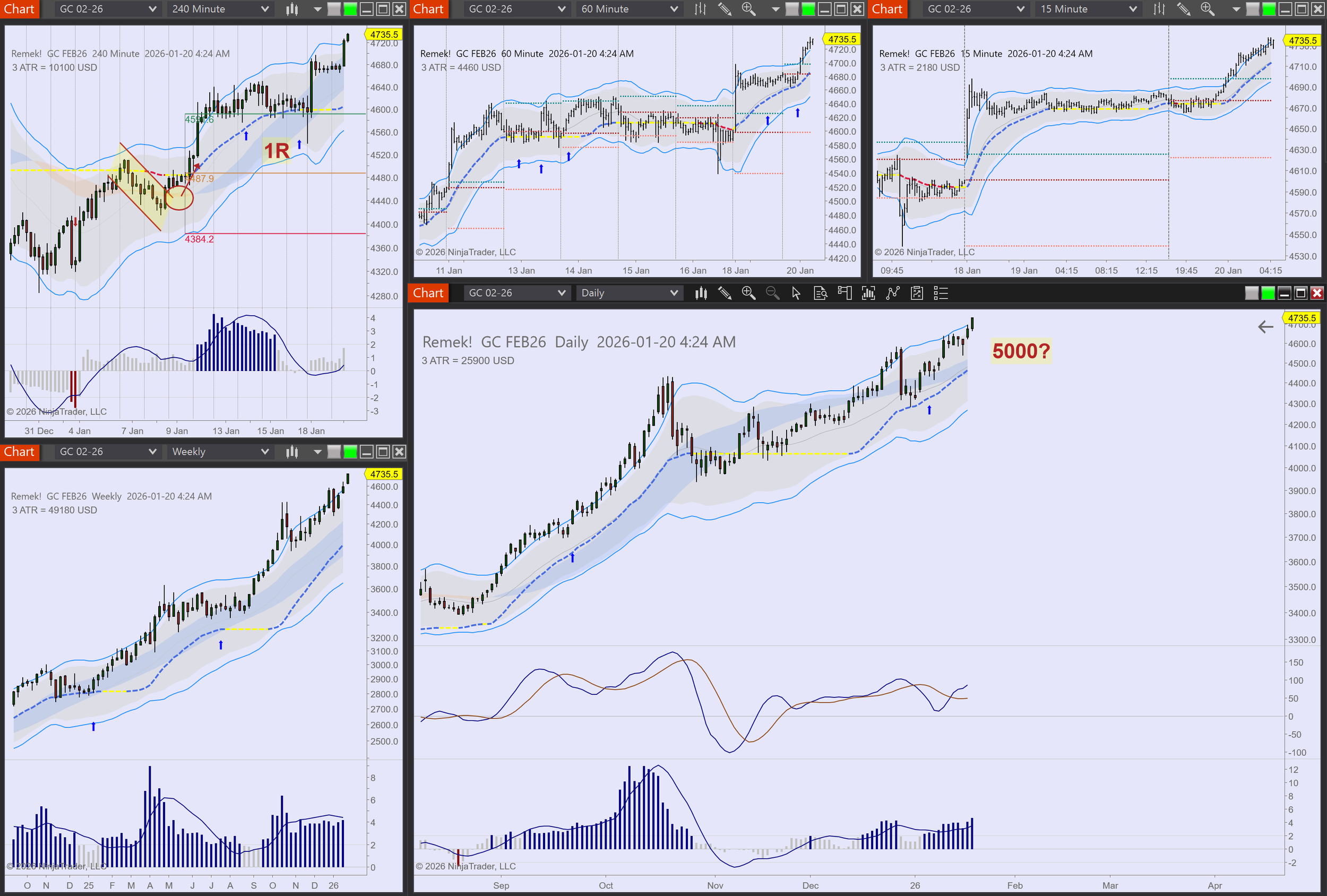
Task: Toggle the gray link indicator on the Daily chart
Action: tap(1252, 293)
